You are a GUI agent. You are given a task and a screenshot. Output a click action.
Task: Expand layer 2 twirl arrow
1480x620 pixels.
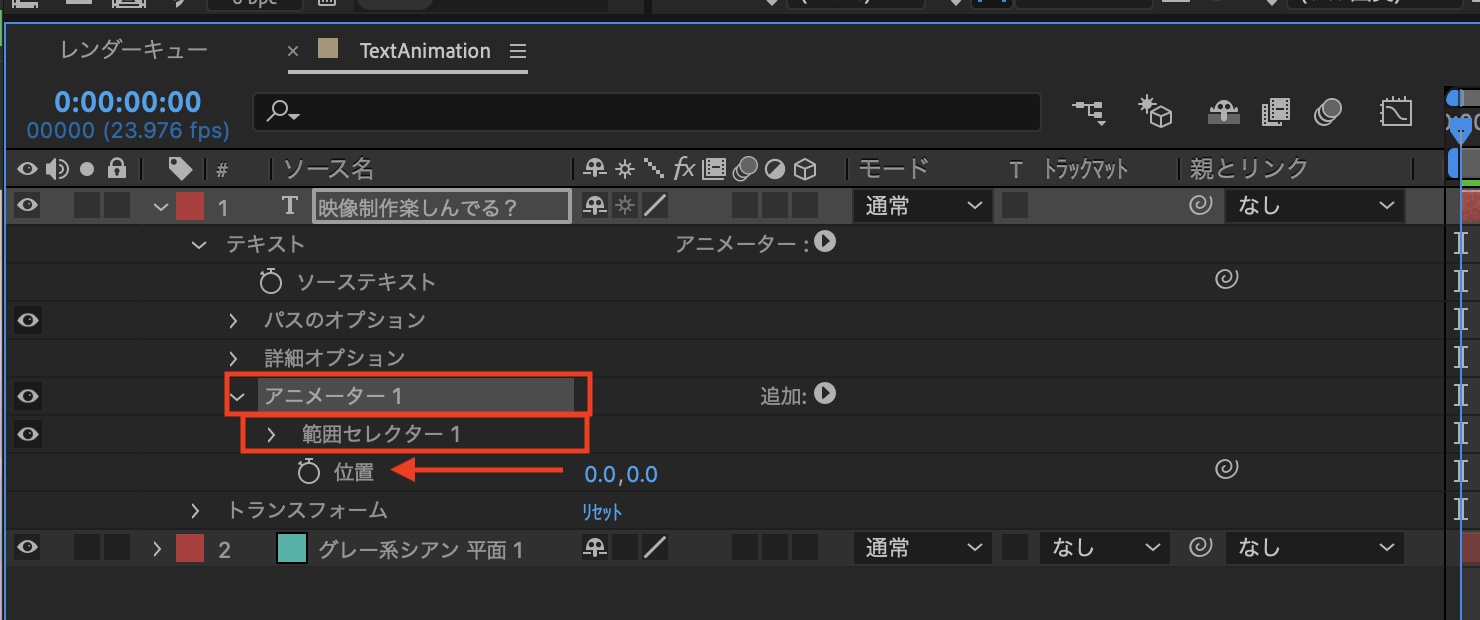click(x=157, y=549)
